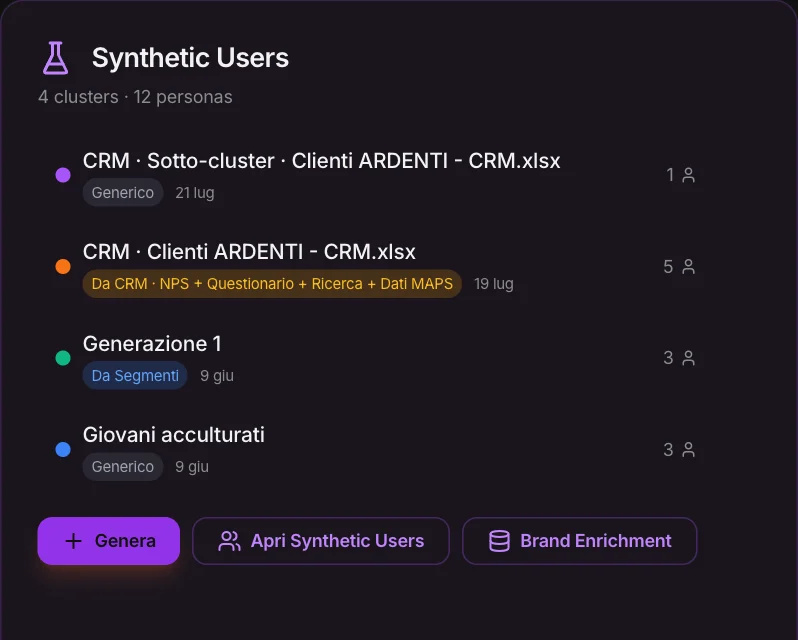Click the blue dot of Giovani acculturati
798x640 pixels.
[63, 449]
